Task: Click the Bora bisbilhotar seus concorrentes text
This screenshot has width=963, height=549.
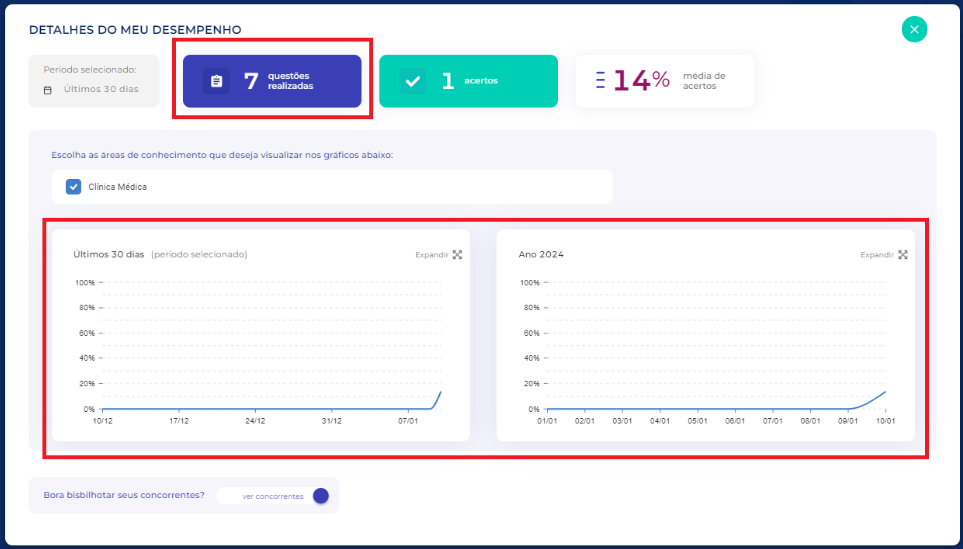Action: (x=124, y=495)
